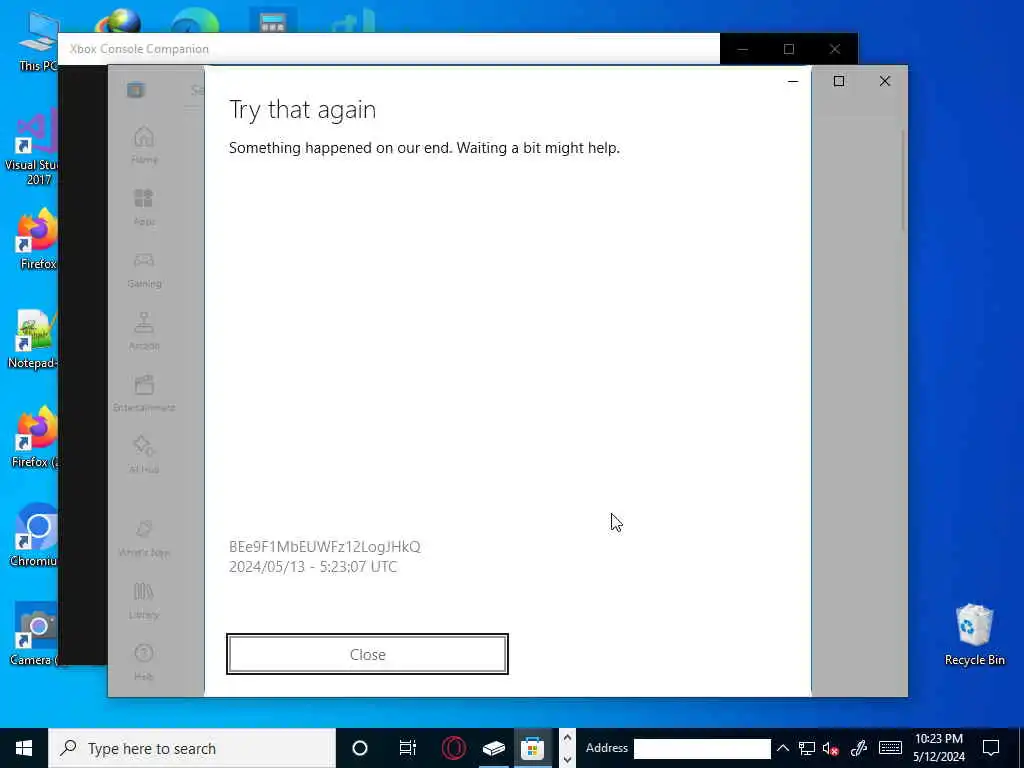The width and height of the screenshot is (1024, 768).
Task: Select the Visual Studio 2017 desktop shortcut
Action: click(x=31, y=147)
